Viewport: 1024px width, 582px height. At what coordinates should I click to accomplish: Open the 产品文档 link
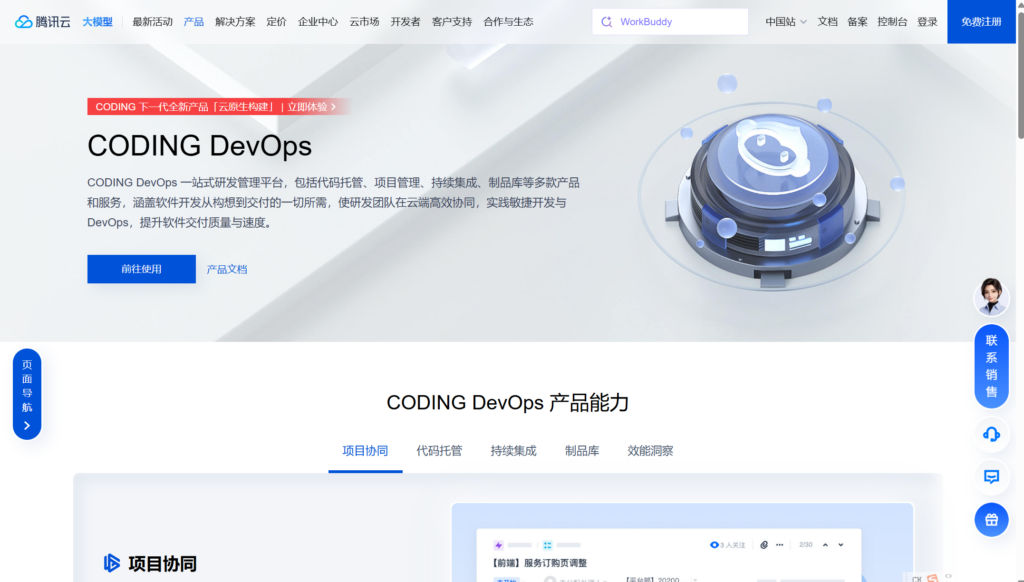227,269
